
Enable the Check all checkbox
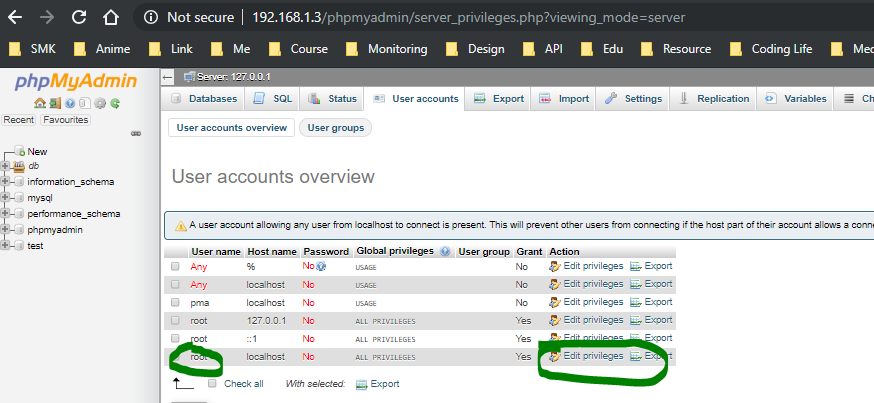(x=212, y=384)
